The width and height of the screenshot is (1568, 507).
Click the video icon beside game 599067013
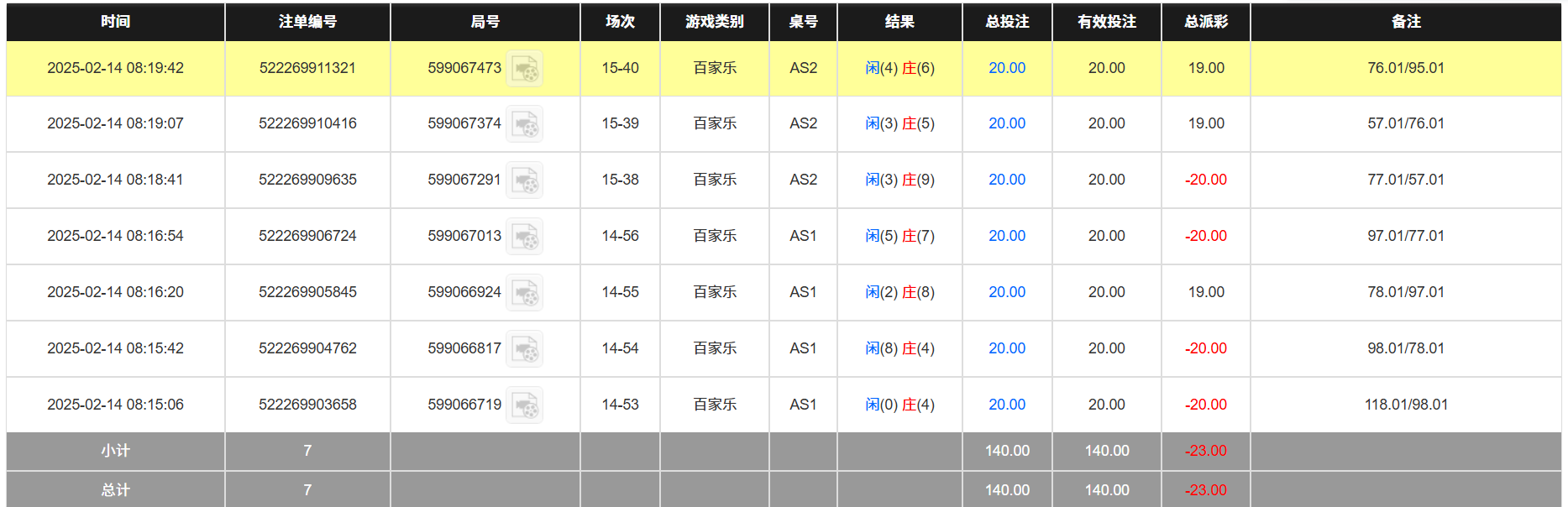525,236
